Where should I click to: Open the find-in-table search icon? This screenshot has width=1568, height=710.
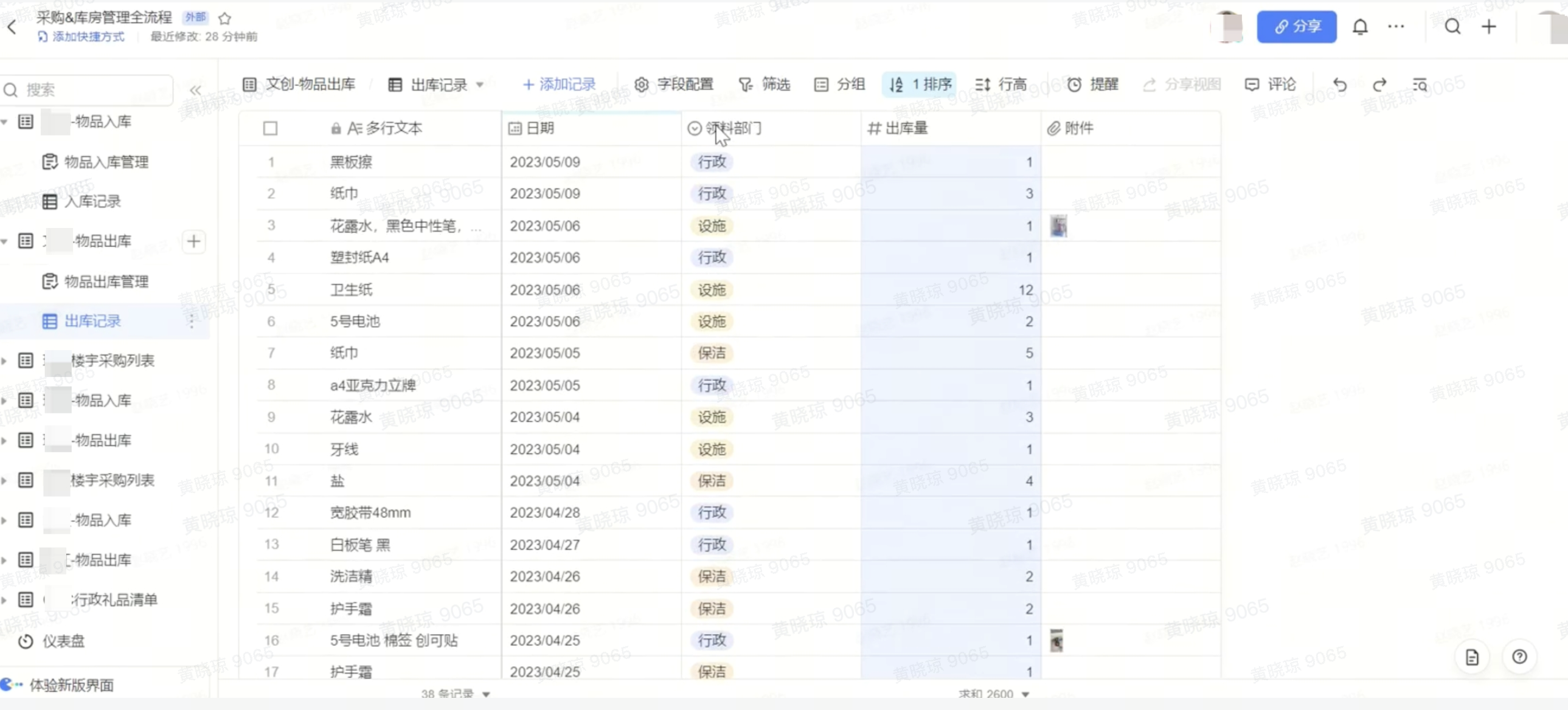tap(1420, 84)
